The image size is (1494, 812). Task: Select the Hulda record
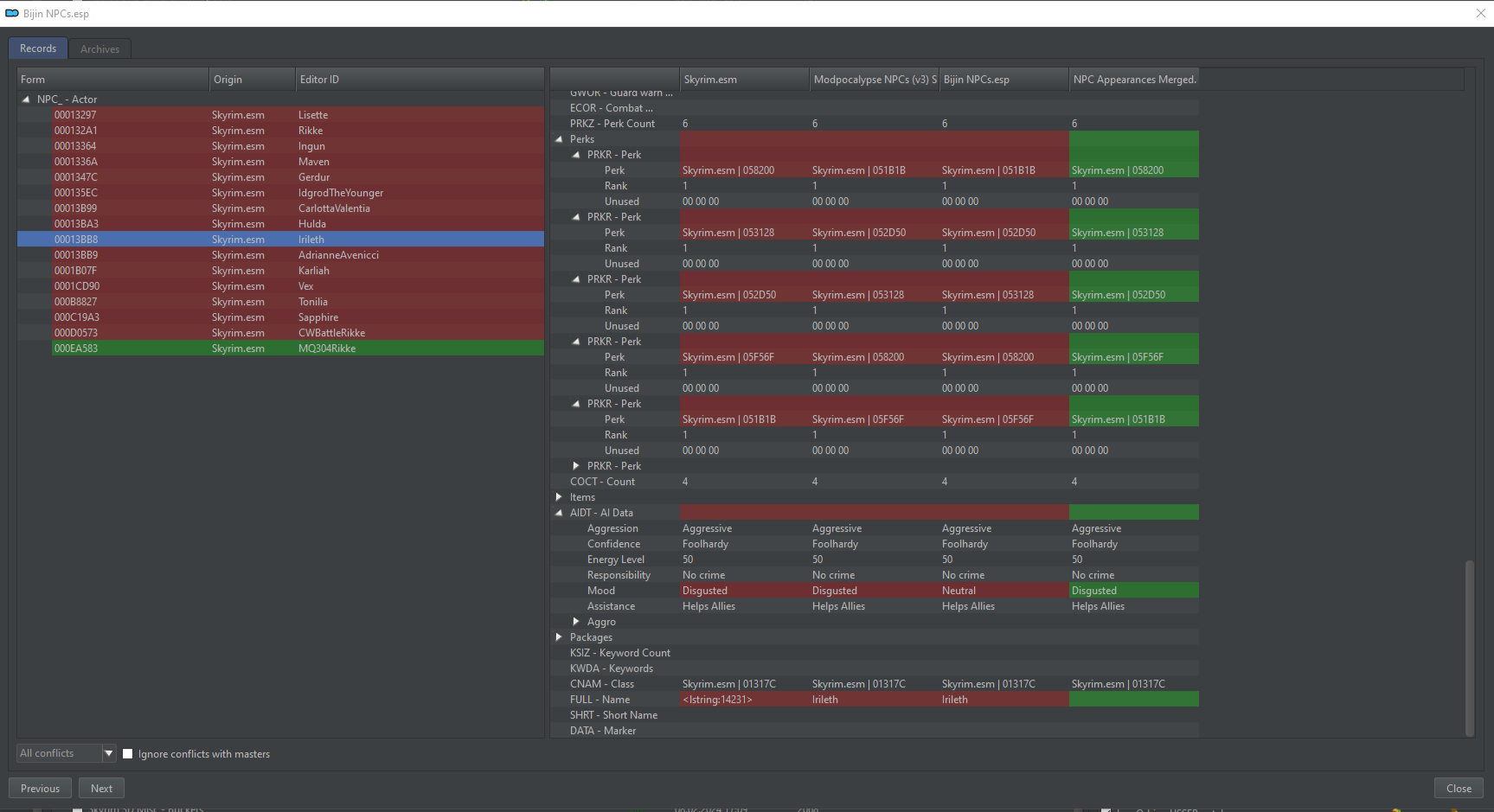click(x=281, y=224)
